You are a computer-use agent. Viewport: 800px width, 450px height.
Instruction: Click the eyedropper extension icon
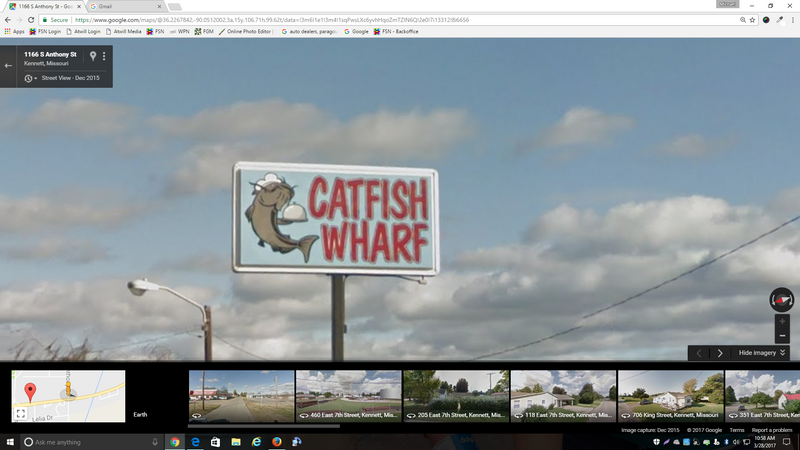[780, 20]
